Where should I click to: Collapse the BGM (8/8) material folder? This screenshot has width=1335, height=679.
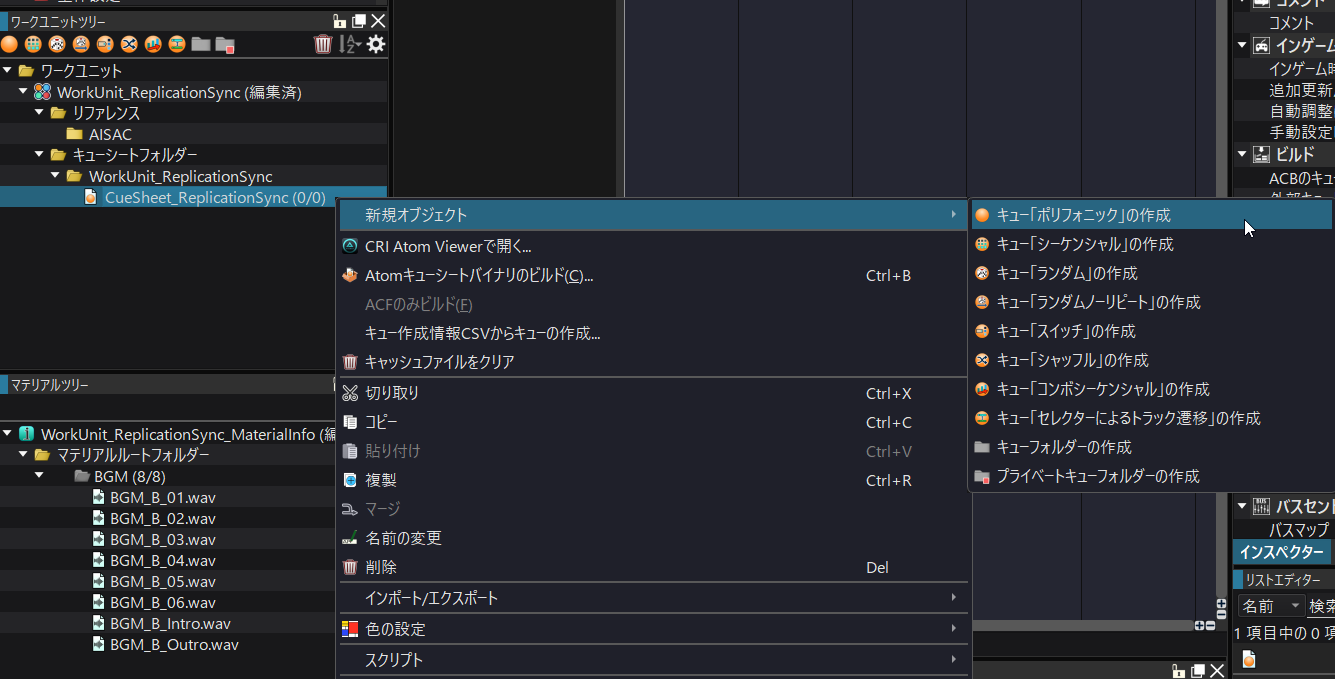(x=38, y=476)
